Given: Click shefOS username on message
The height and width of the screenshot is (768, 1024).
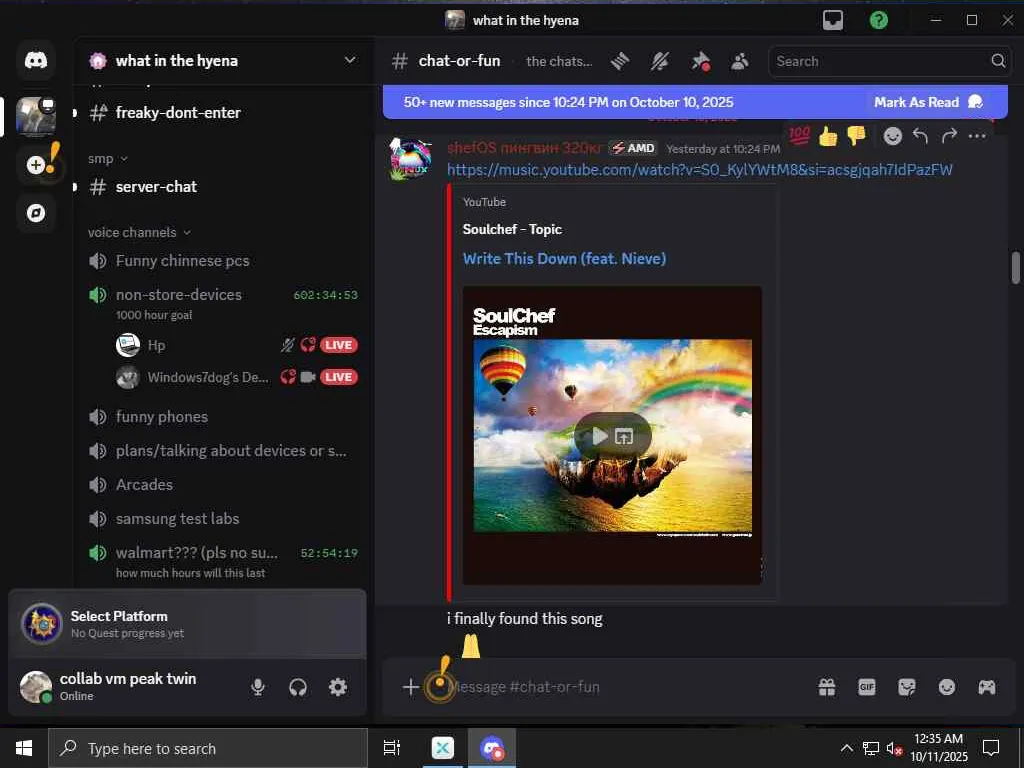Looking at the screenshot, I should (524, 148).
